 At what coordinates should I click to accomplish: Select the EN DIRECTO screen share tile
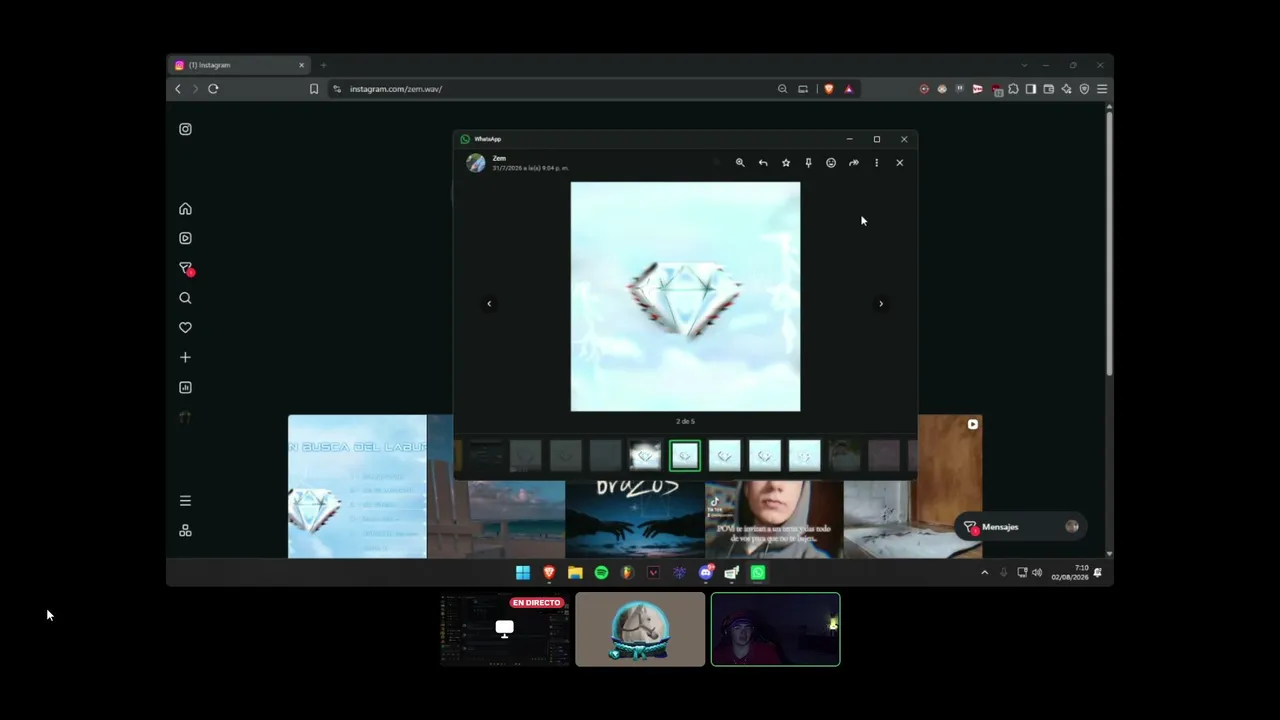[x=505, y=629]
